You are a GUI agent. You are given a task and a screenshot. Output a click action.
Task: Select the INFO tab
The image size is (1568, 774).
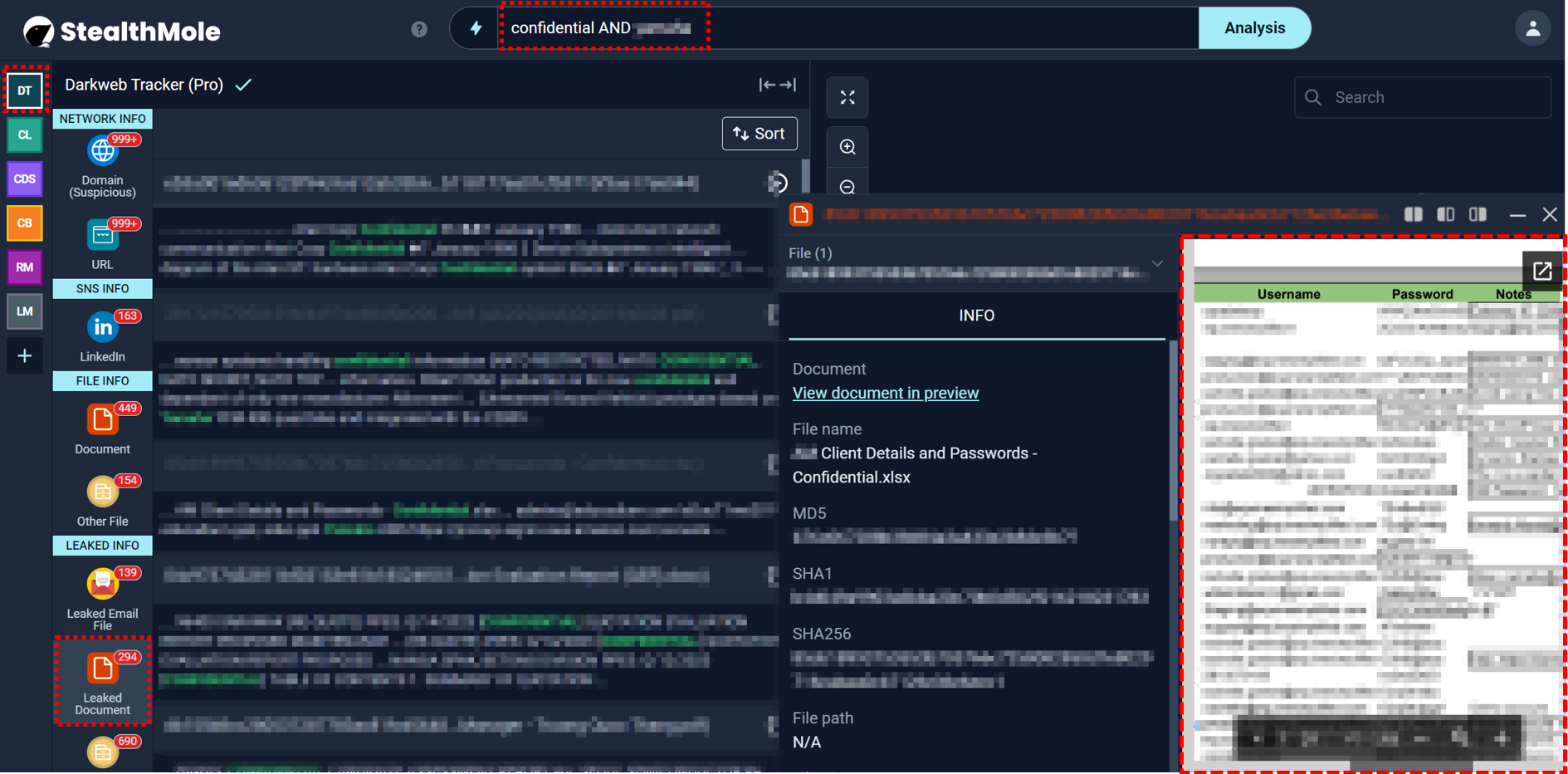point(976,316)
